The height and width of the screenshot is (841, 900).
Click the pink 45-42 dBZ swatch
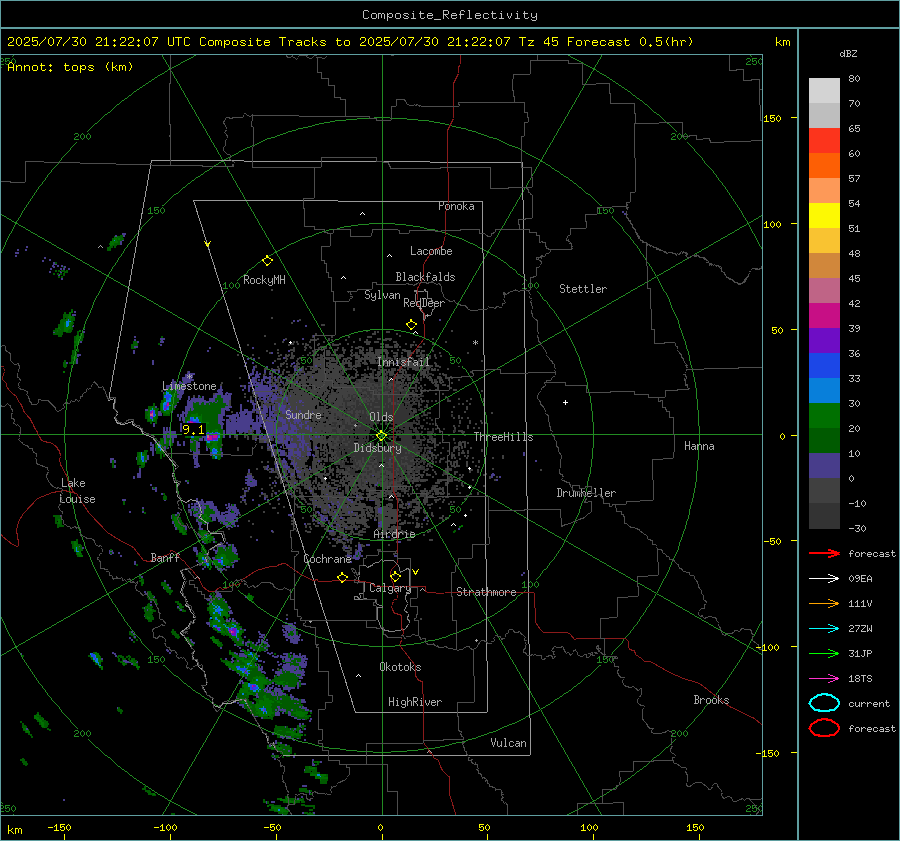pyautogui.click(x=824, y=290)
